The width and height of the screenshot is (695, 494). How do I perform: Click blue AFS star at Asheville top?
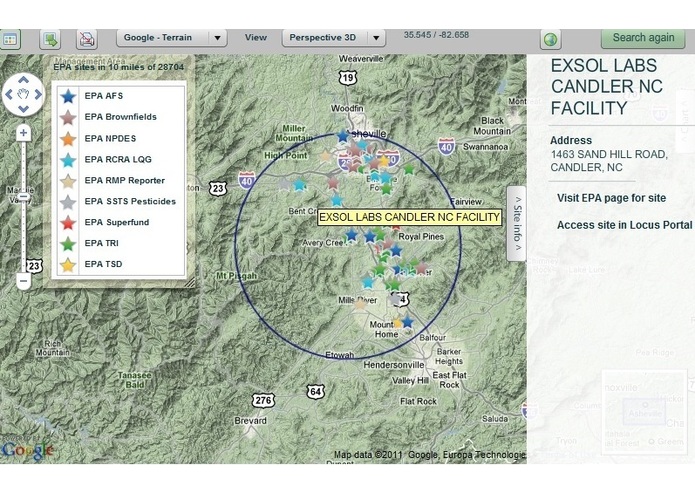[343, 136]
